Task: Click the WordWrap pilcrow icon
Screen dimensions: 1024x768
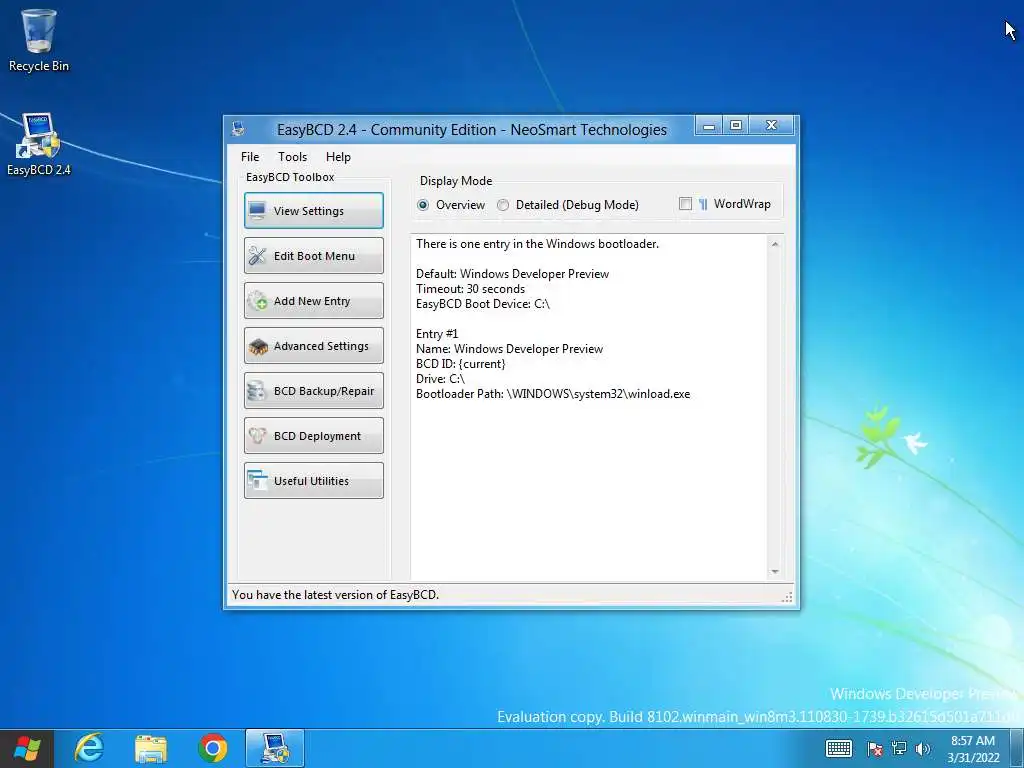Action: point(703,204)
